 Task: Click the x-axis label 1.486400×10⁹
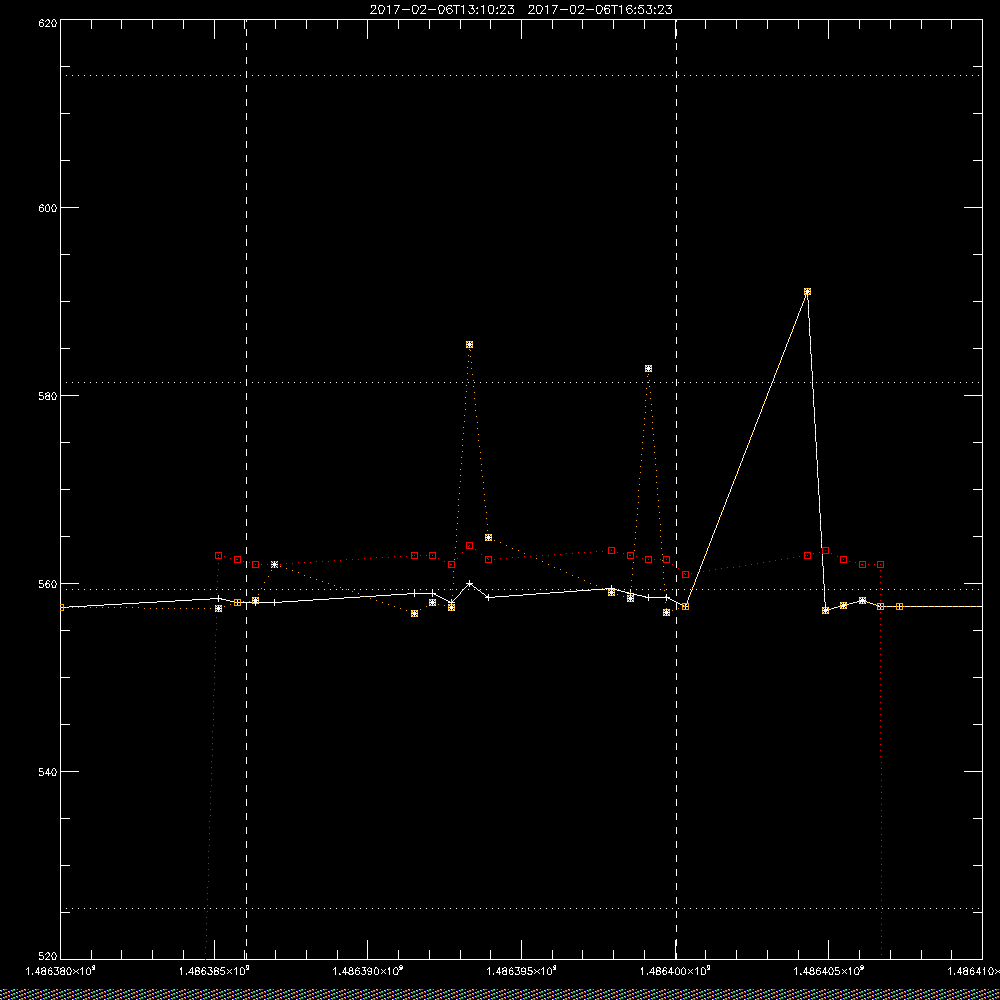(675, 971)
